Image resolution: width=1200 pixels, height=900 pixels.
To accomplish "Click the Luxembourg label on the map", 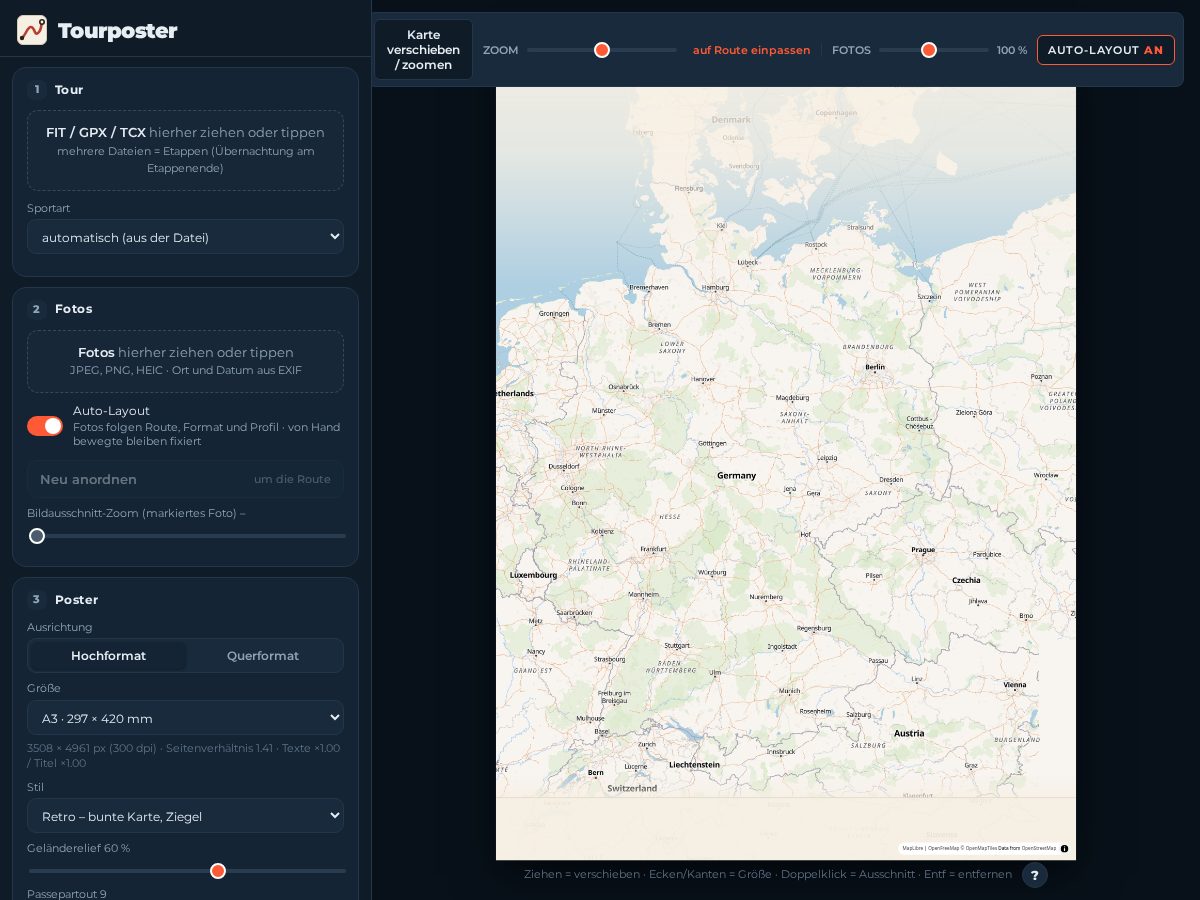I will coord(533,575).
